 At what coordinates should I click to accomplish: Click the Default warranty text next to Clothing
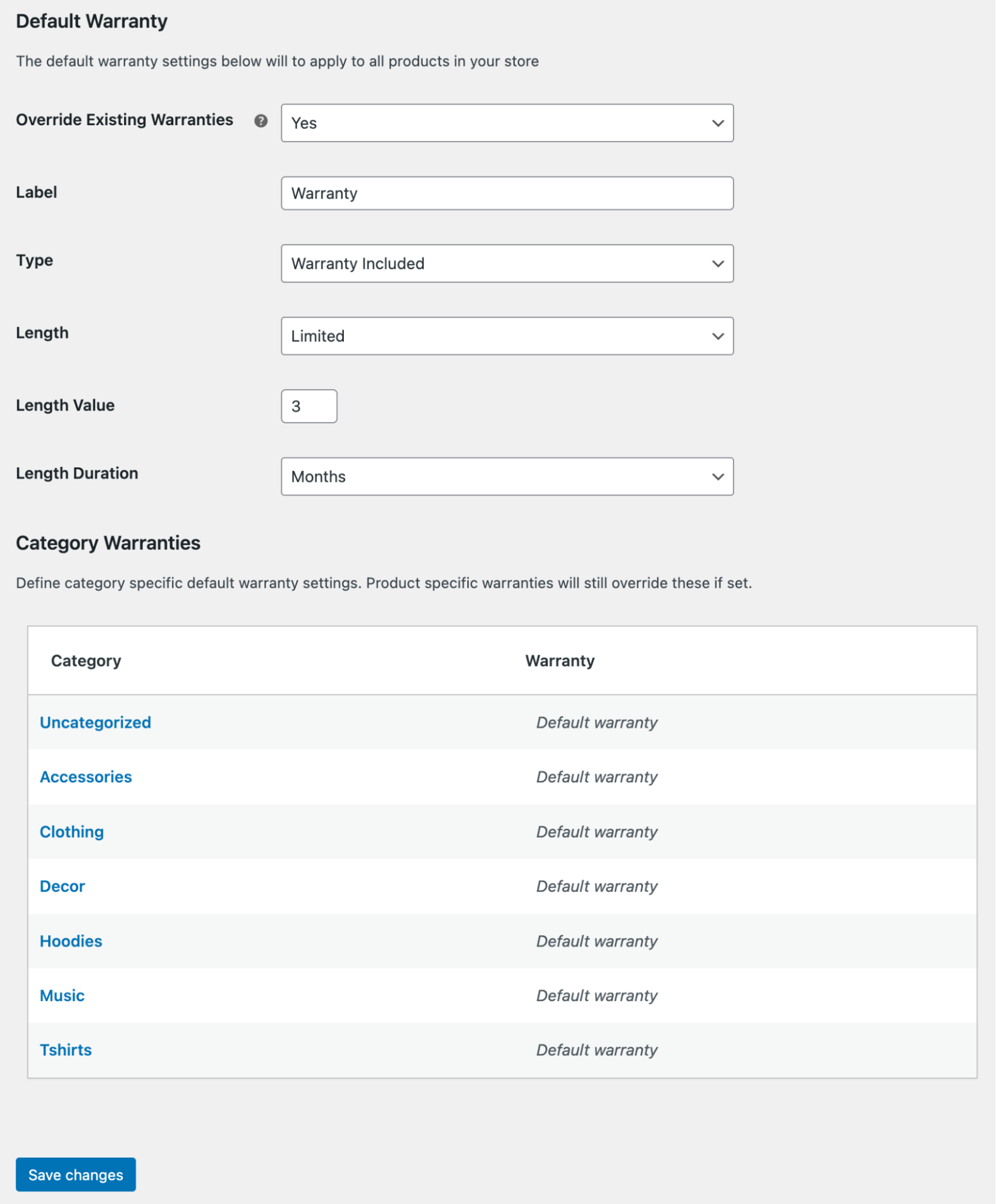[x=596, y=832]
